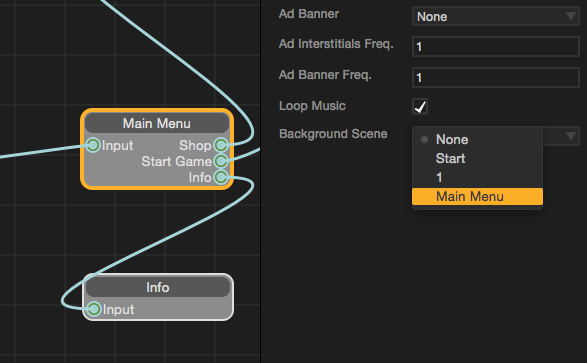The width and height of the screenshot is (587, 363).
Task: Open the Ad Banner dropdown
Action: point(496,16)
